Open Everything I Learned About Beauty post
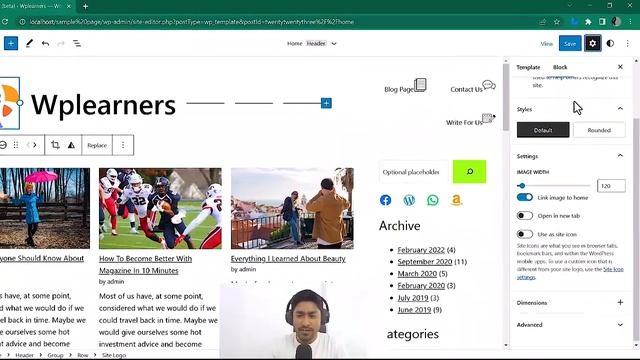This screenshot has height=360, width=640. click(x=288, y=259)
